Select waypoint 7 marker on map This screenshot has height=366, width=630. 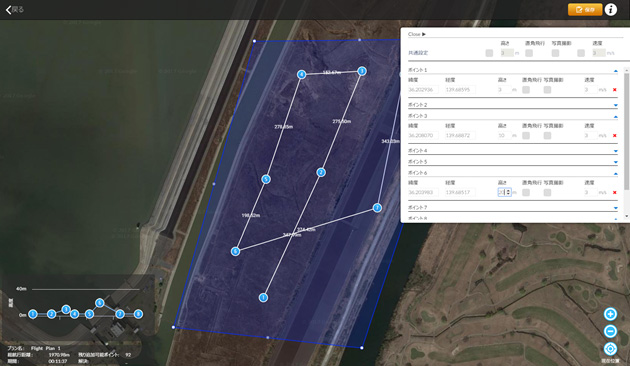(x=377, y=208)
